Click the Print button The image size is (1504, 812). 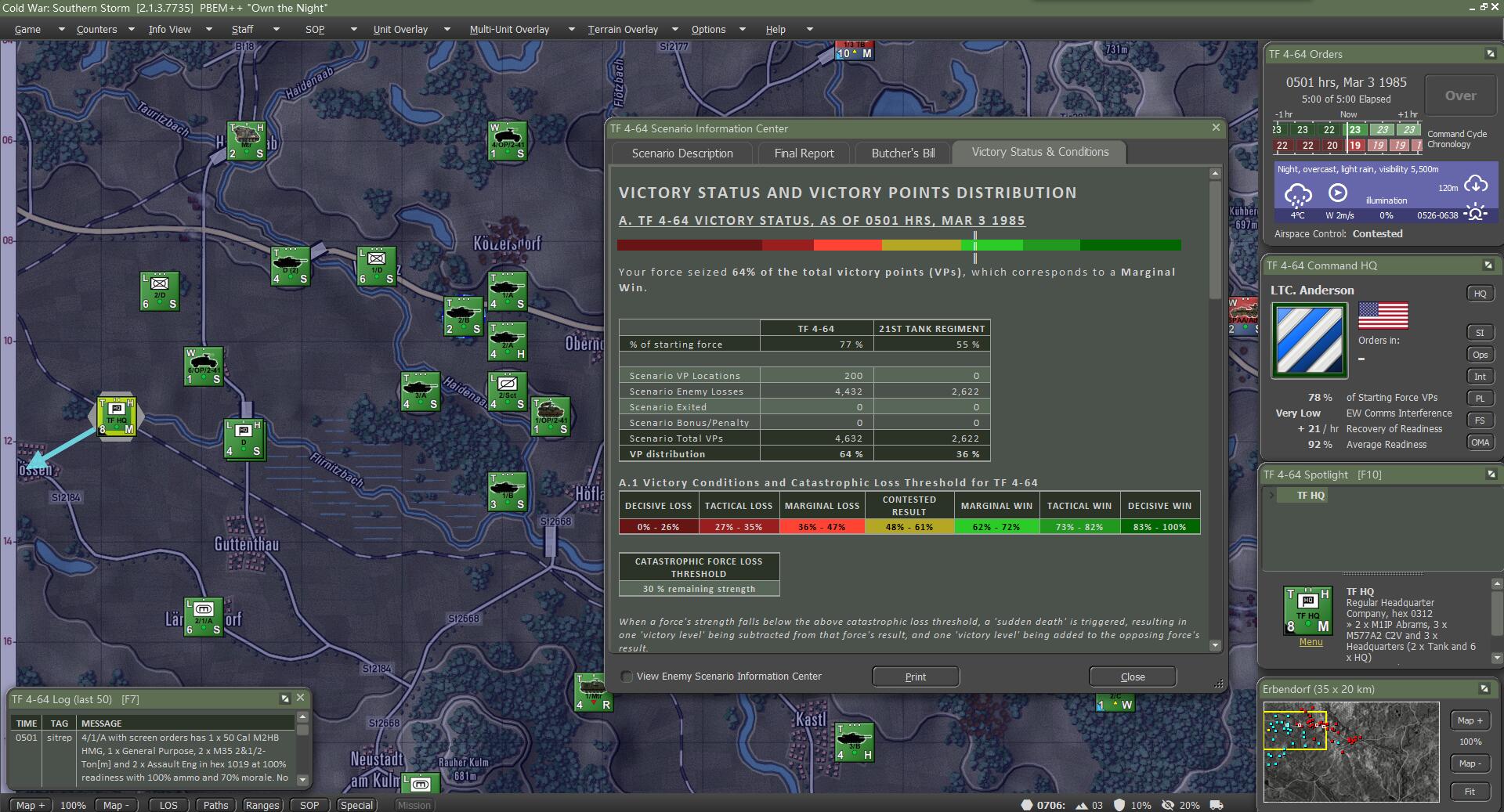pos(916,677)
